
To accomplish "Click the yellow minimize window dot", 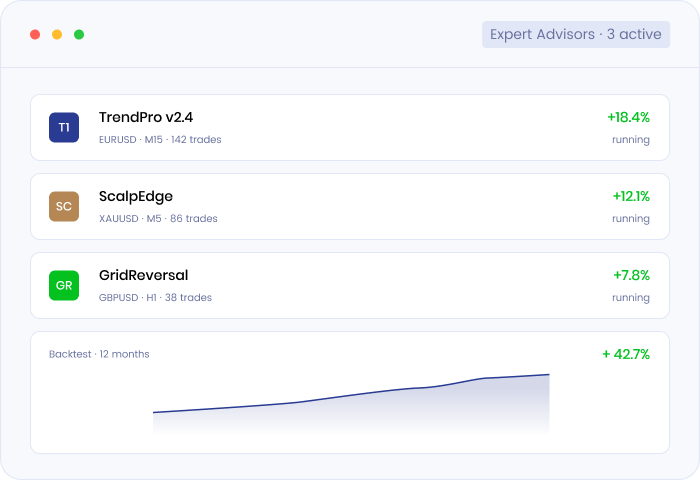I will pyautogui.click(x=57, y=34).
